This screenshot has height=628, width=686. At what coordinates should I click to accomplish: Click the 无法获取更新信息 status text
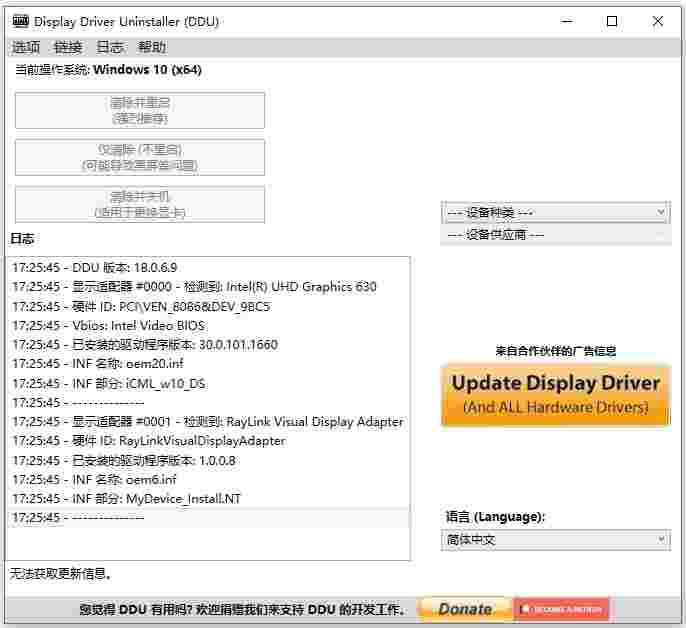pyautogui.click(x=60, y=573)
